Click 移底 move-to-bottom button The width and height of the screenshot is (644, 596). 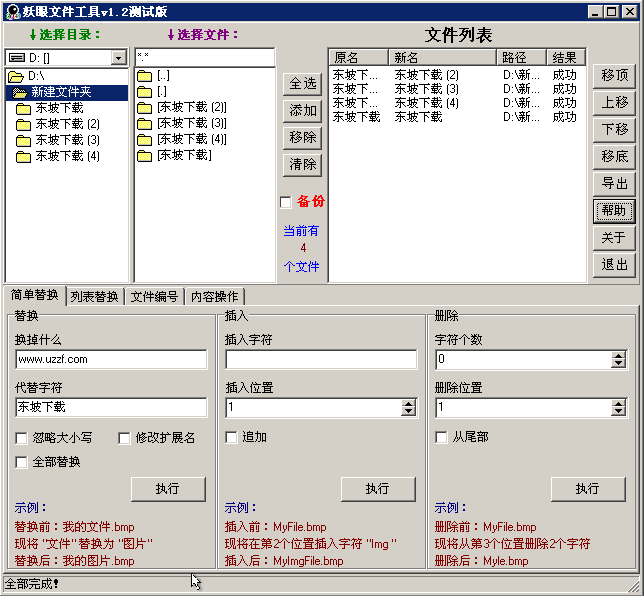(x=614, y=156)
